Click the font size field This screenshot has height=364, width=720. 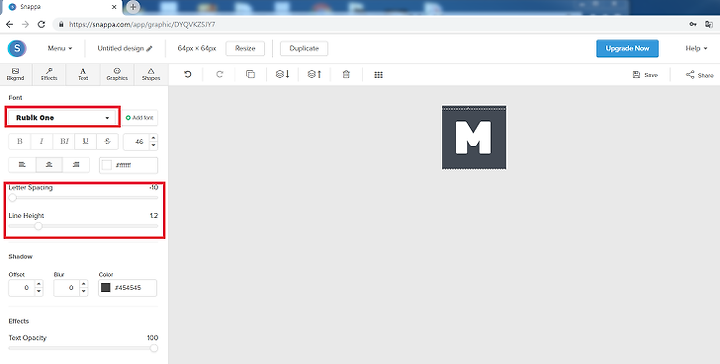pyautogui.click(x=136, y=142)
